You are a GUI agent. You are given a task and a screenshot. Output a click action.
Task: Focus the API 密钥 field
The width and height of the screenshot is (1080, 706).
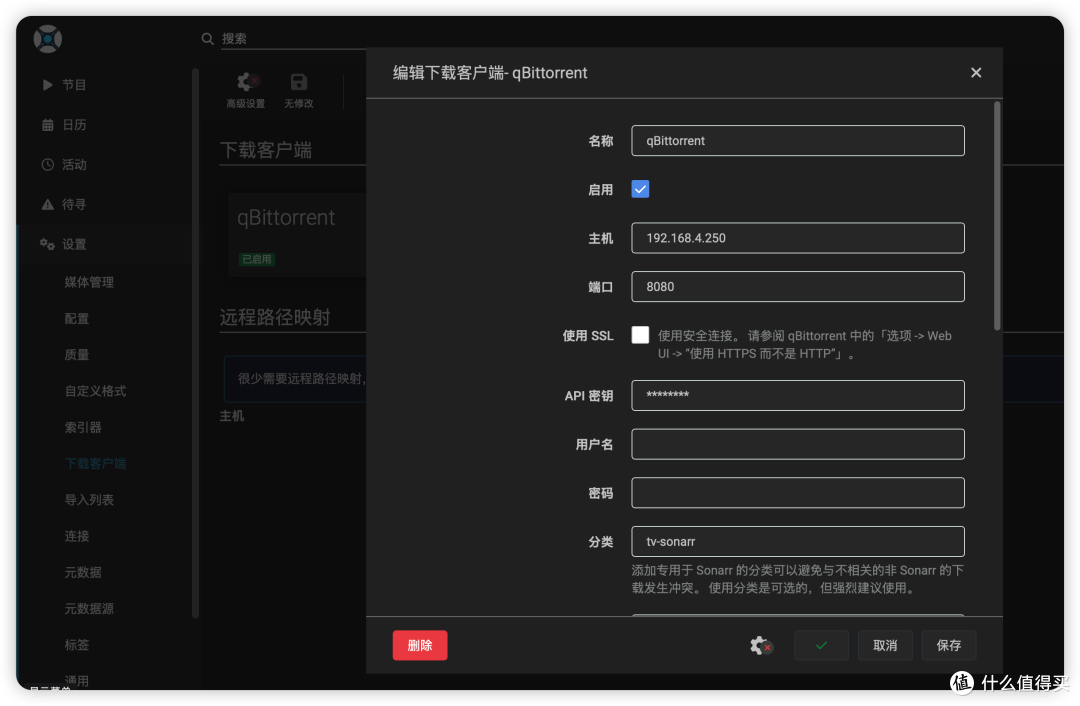[798, 395]
